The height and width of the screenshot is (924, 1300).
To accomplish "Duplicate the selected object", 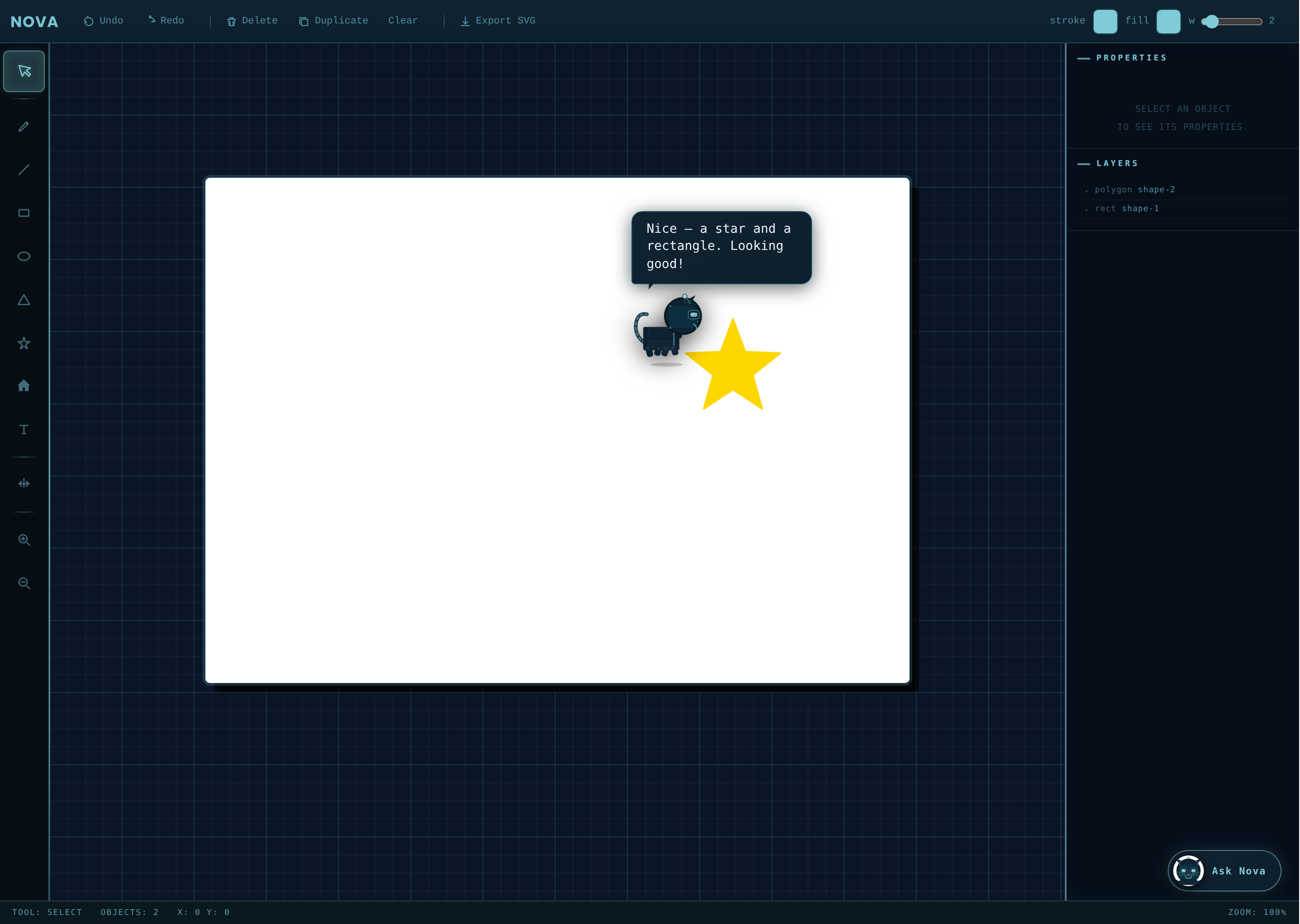I will [x=334, y=20].
